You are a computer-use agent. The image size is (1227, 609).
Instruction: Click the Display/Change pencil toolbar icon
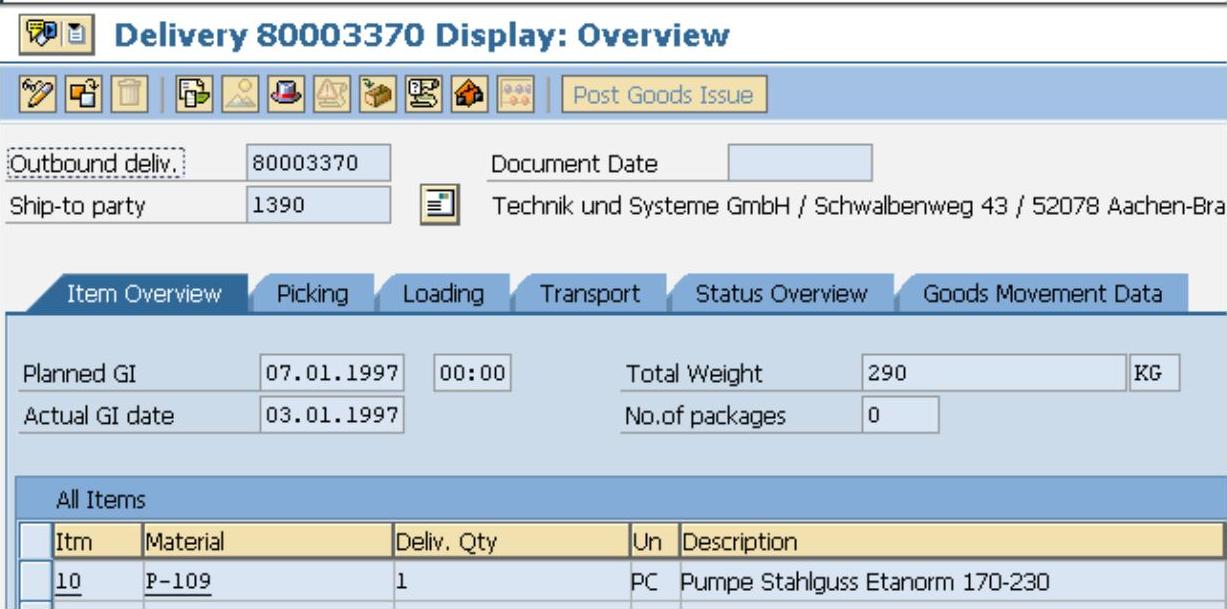(x=35, y=96)
